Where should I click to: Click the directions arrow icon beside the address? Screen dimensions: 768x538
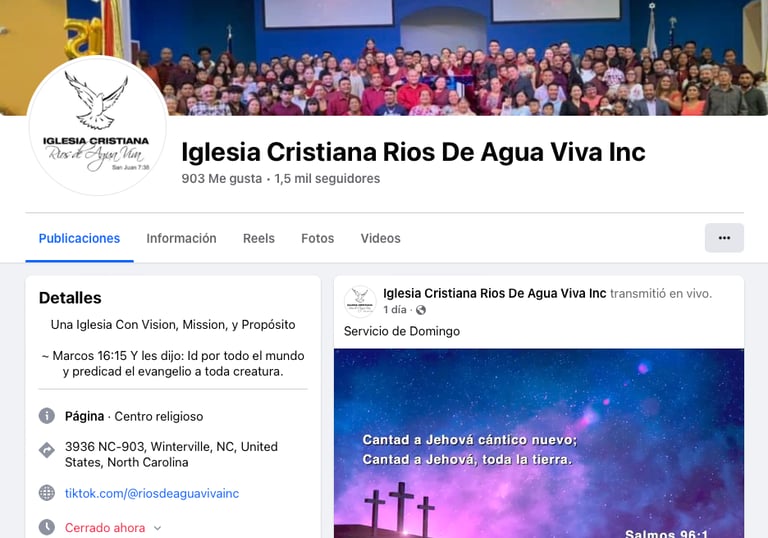coord(47,450)
